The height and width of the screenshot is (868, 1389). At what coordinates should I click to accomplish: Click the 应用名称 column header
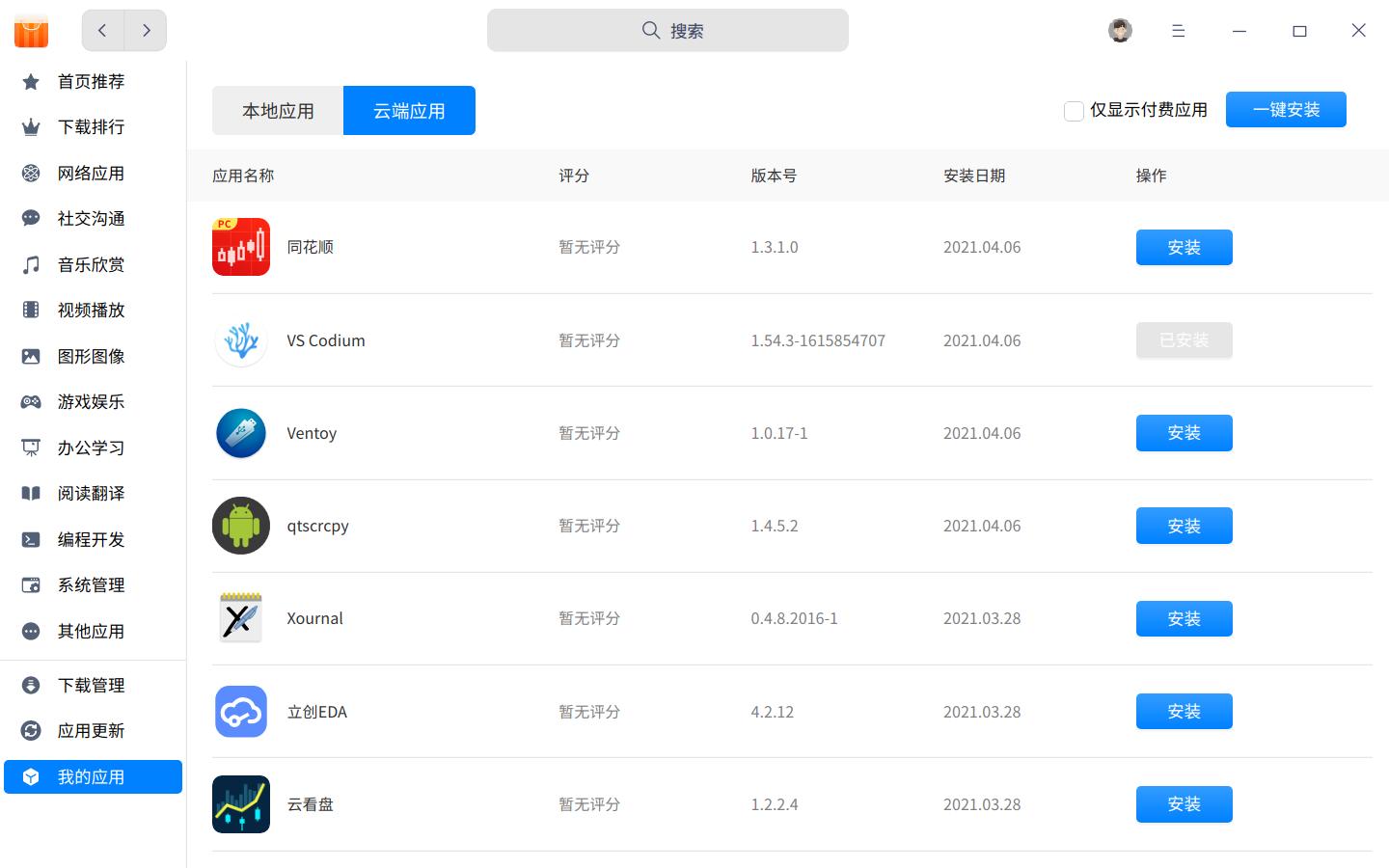(243, 176)
